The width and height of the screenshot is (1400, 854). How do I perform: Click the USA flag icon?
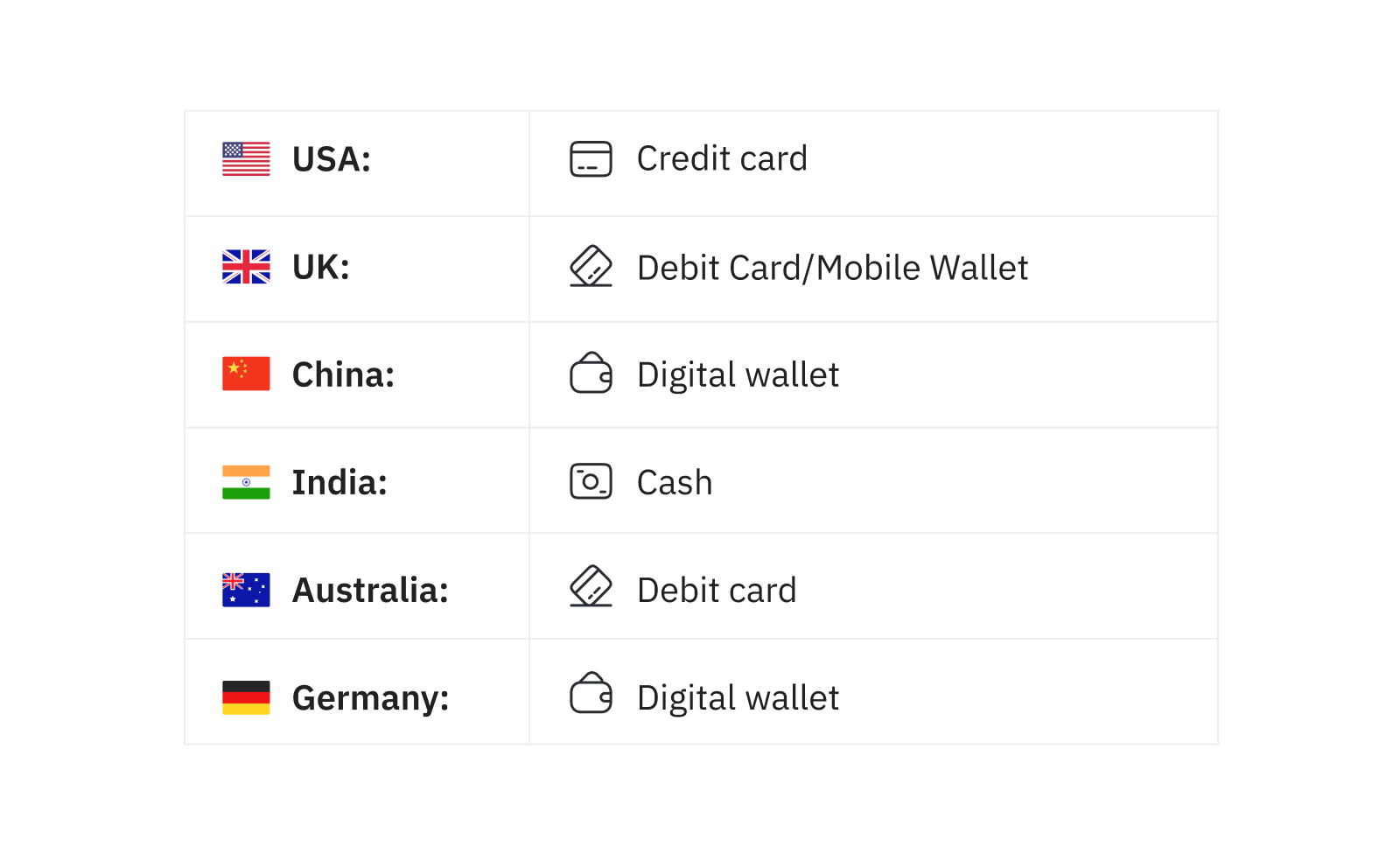(246, 159)
